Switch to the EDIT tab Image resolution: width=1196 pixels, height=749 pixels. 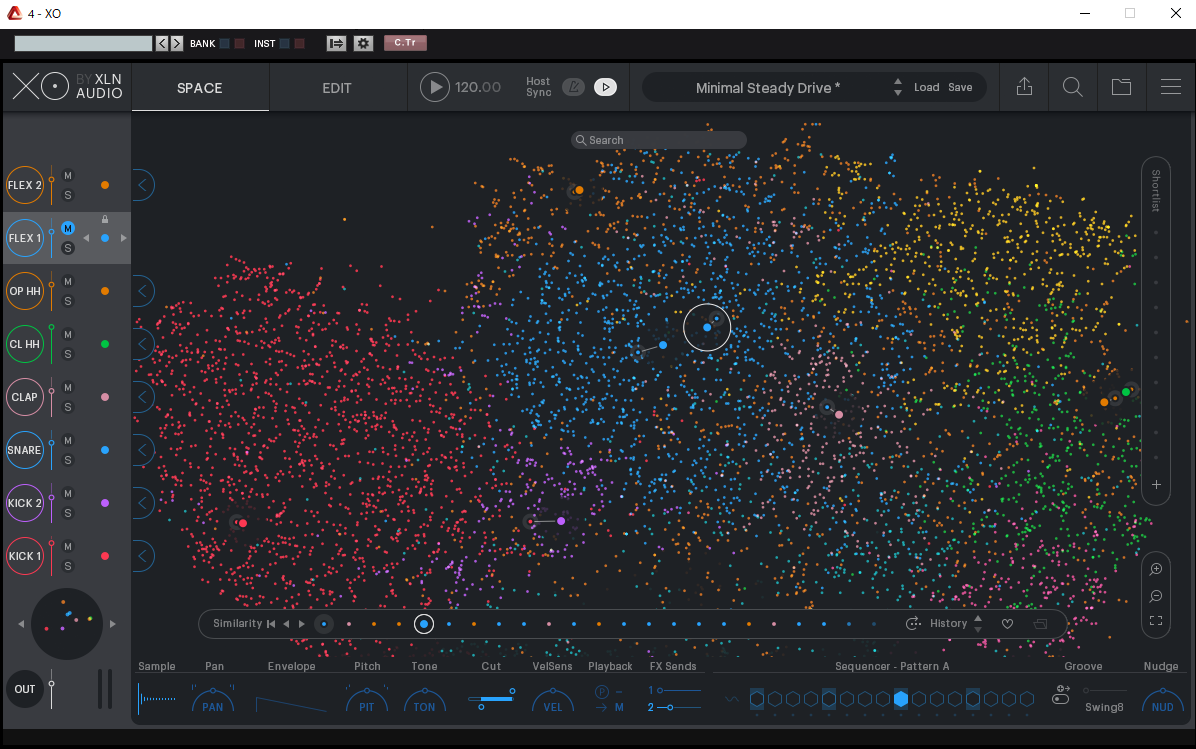336,88
